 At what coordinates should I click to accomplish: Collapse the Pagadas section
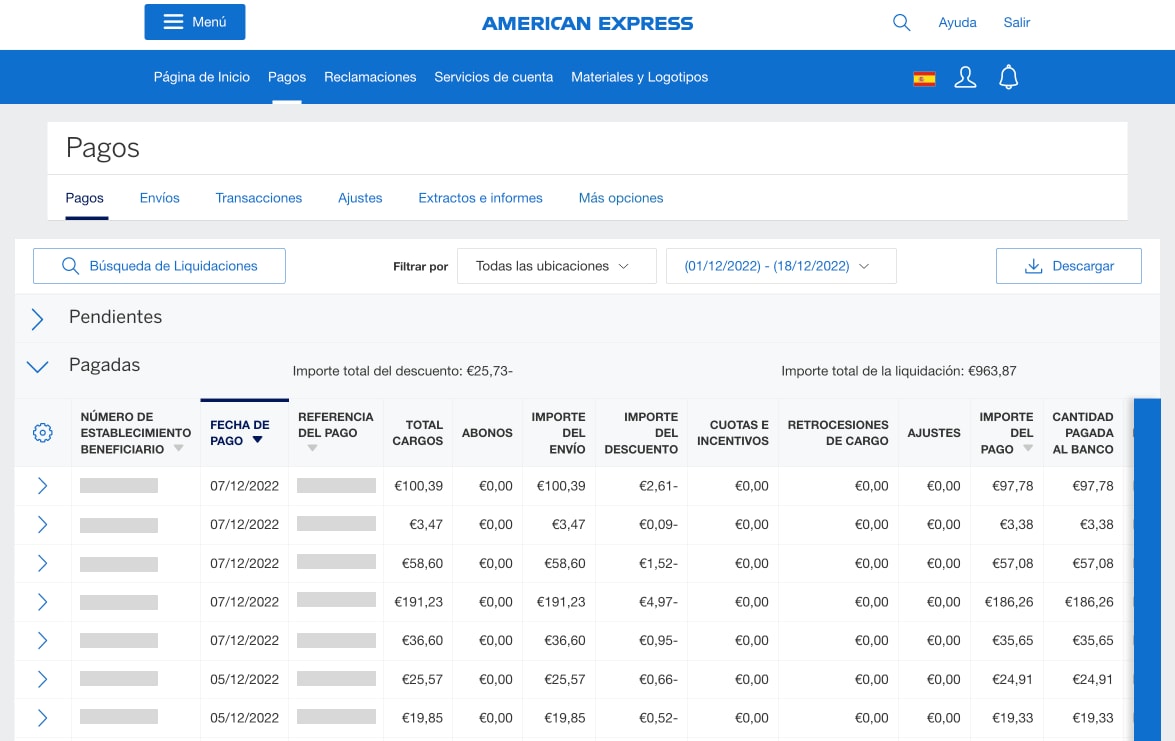click(38, 367)
